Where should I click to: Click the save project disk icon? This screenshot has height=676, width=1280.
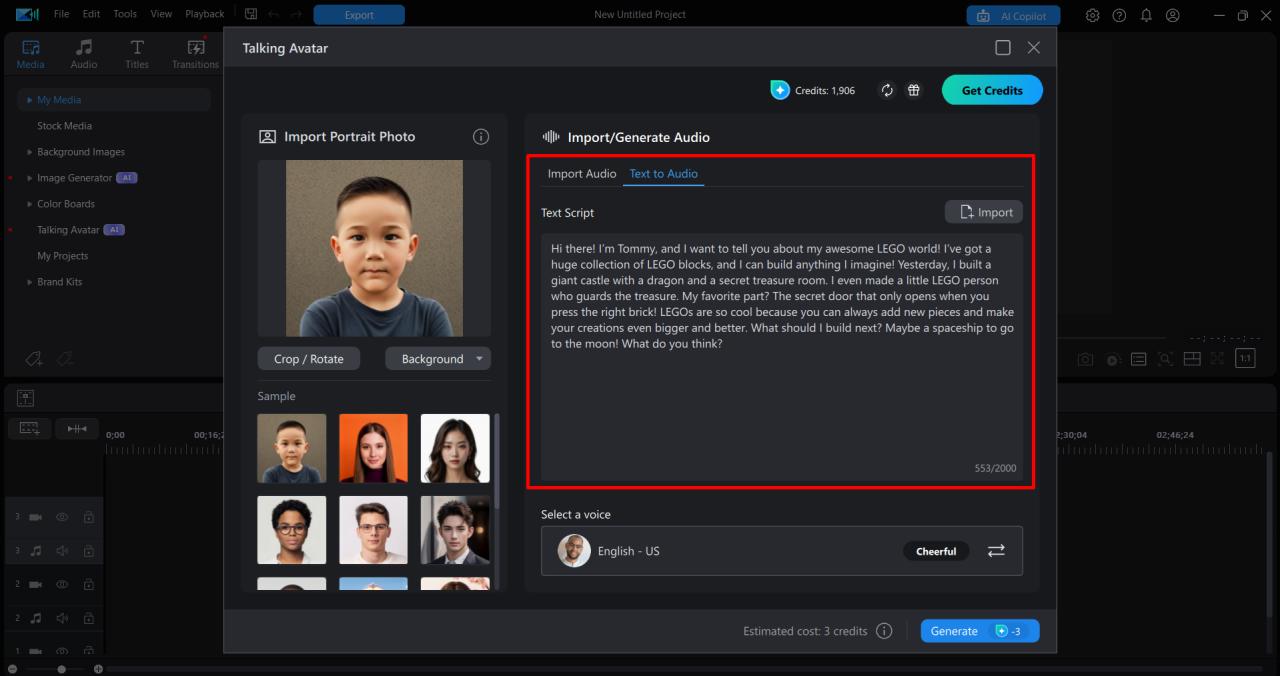(251, 14)
